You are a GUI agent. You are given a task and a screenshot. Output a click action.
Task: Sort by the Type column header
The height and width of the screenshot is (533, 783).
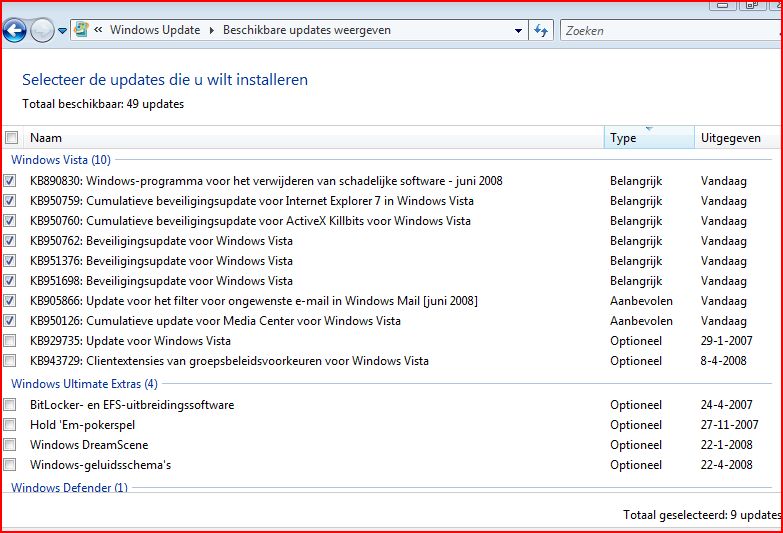coord(649,138)
